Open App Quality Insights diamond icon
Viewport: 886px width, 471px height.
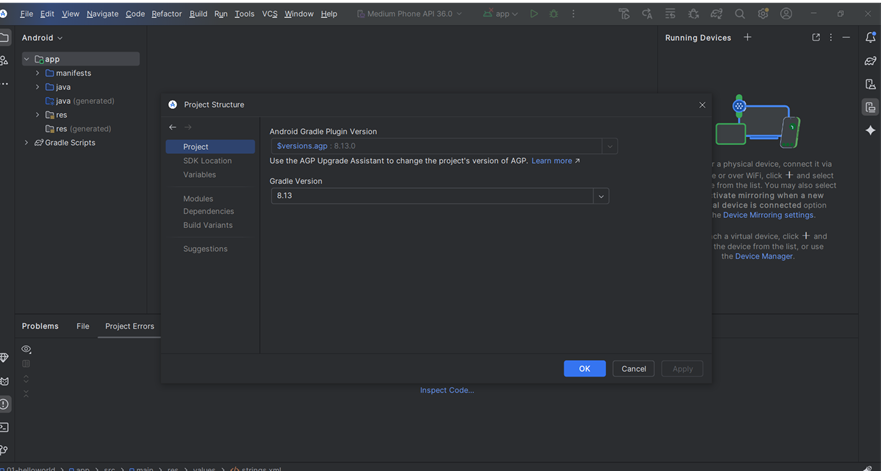4,358
